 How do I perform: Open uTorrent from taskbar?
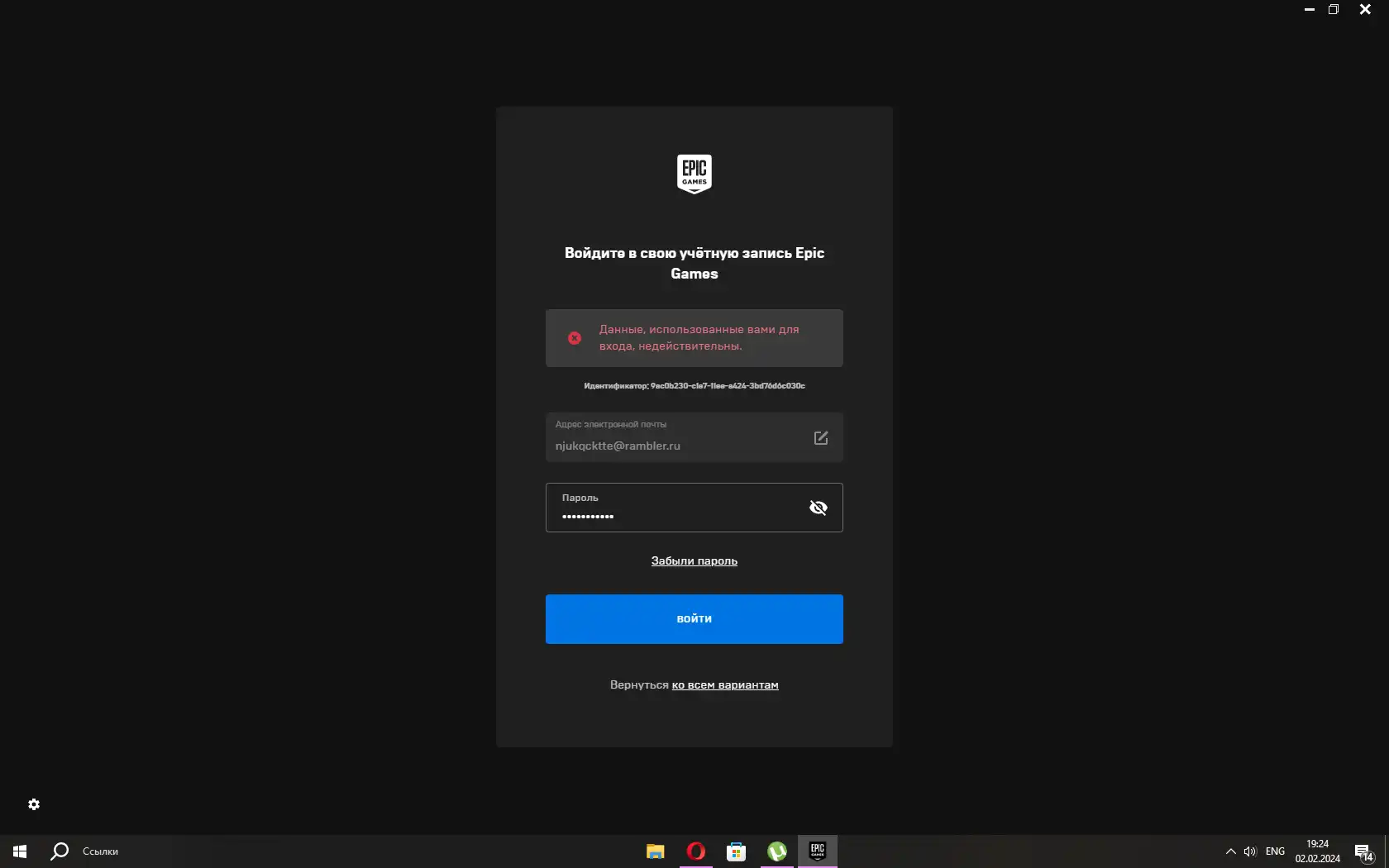point(777,851)
